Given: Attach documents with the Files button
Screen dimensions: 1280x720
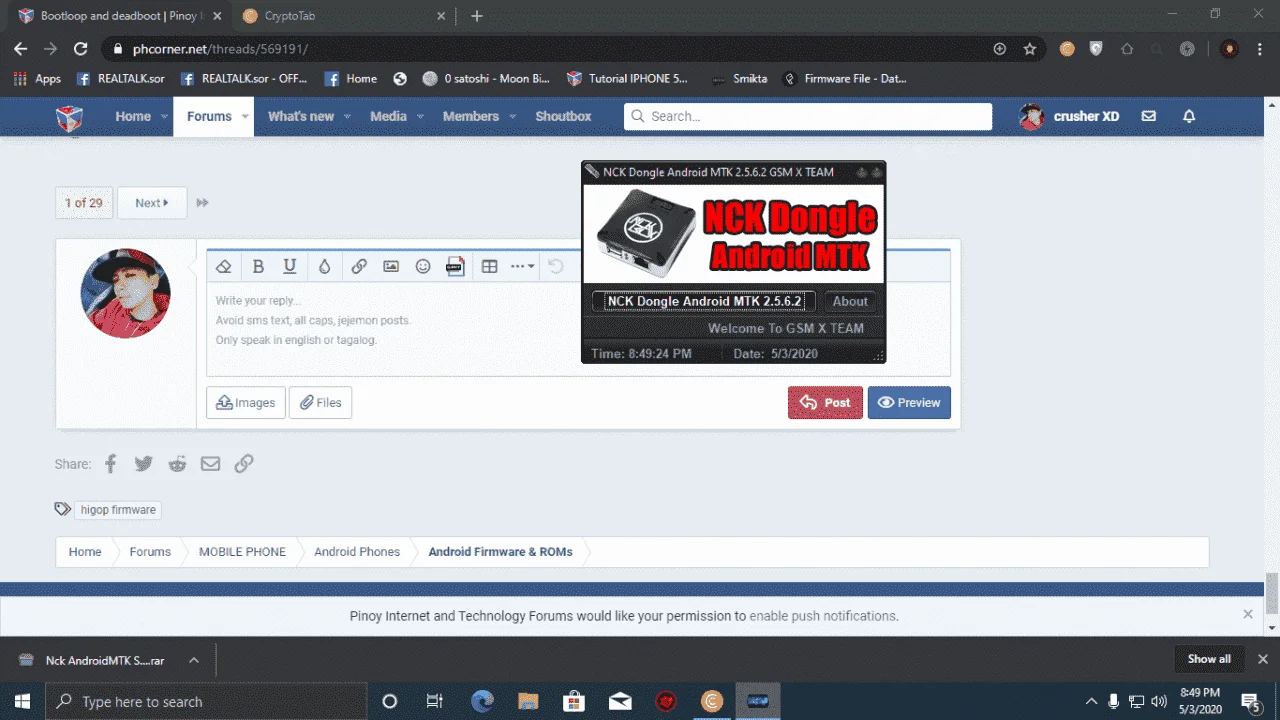Looking at the screenshot, I should point(321,403).
